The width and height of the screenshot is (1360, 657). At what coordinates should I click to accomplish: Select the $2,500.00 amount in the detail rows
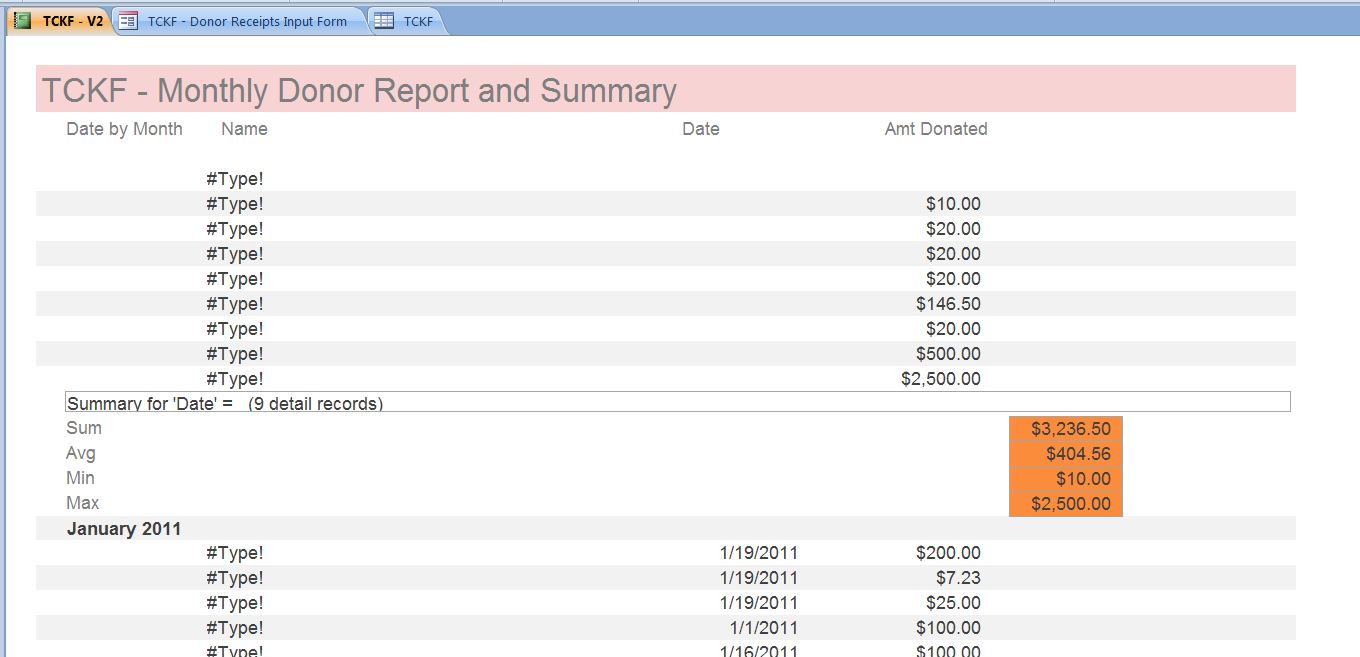pos(941,379)
